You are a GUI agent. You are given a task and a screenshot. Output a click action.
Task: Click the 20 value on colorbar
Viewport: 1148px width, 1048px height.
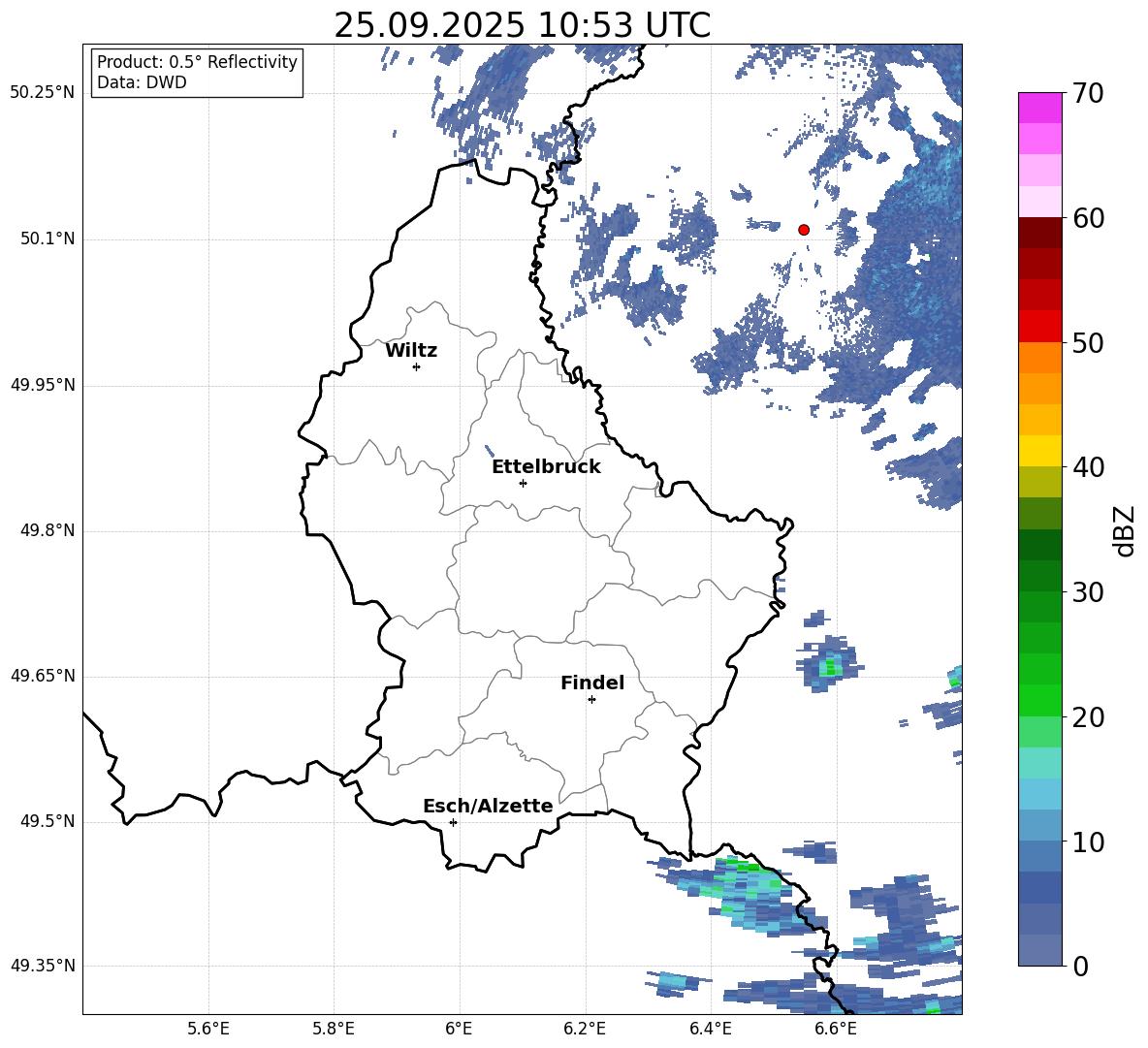[1088, 717]
